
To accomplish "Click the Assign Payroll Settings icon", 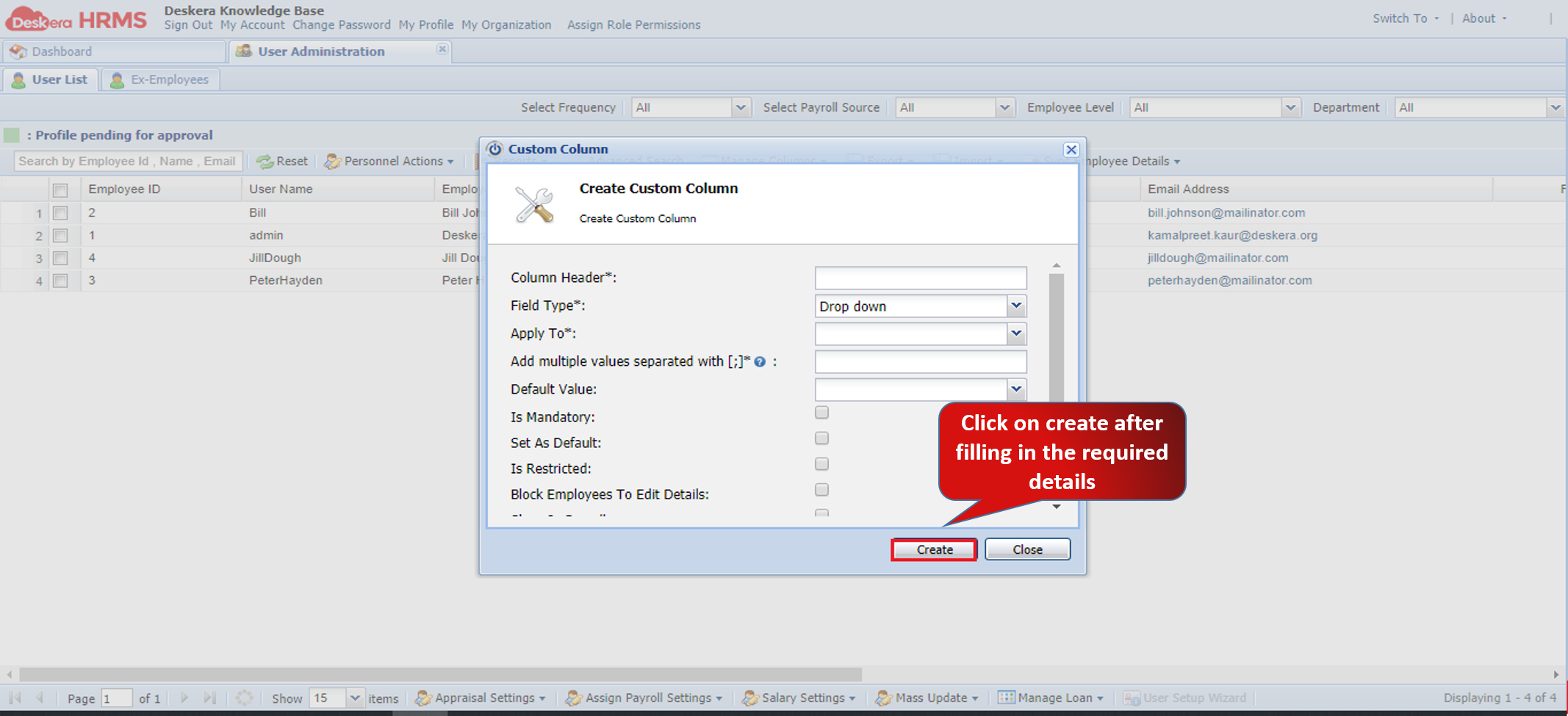I will pos(574,698).
